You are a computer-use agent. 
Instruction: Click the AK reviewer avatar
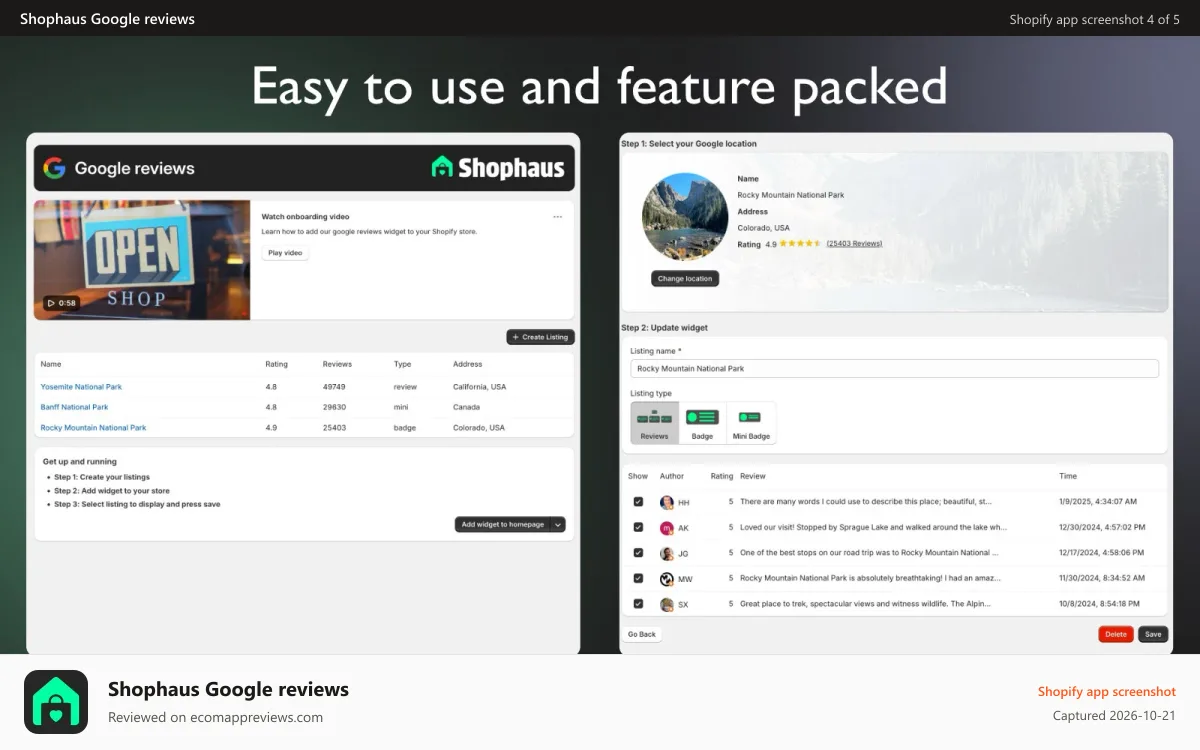[x=667, y=528]
